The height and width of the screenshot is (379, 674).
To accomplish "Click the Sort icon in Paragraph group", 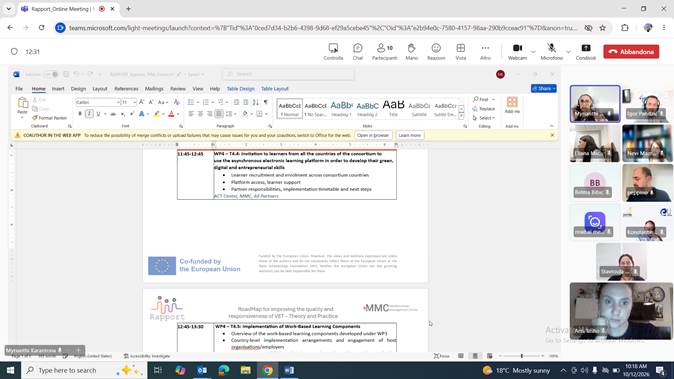I will (x=256, y=102).
